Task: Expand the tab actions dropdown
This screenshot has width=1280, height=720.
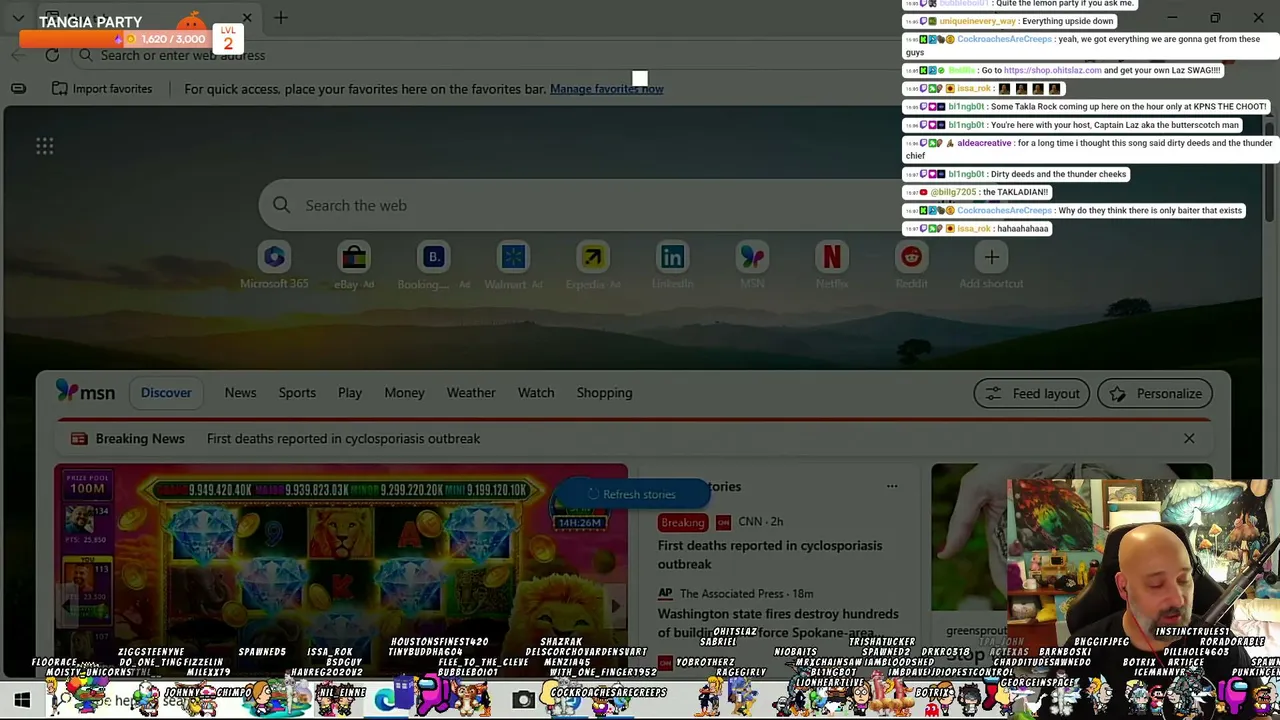Action: [x=18, y=18]
